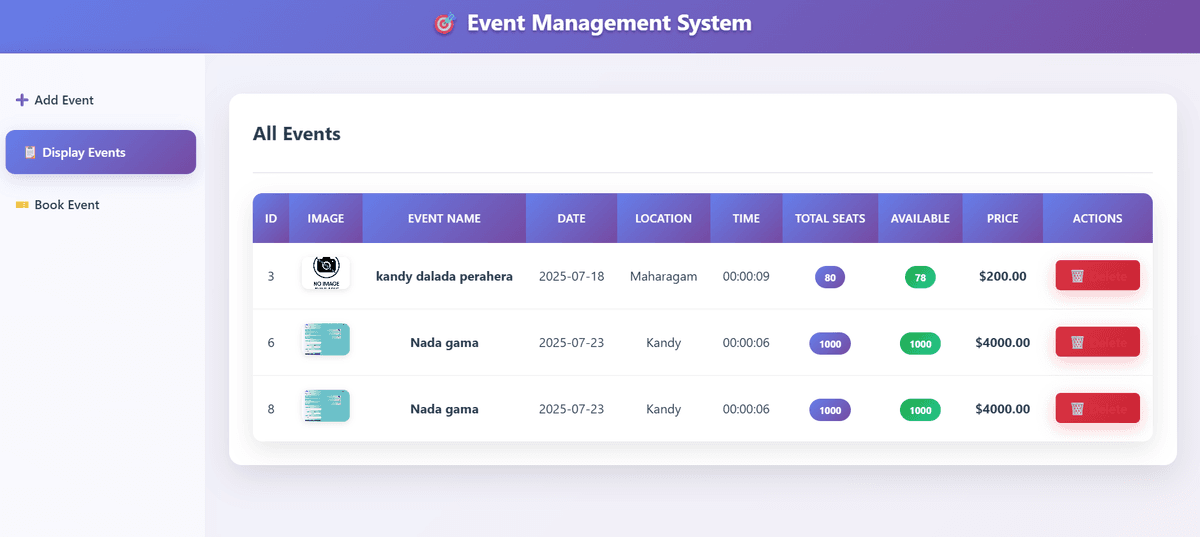Click the plus icon beside Add Event

tap(22, 100)
